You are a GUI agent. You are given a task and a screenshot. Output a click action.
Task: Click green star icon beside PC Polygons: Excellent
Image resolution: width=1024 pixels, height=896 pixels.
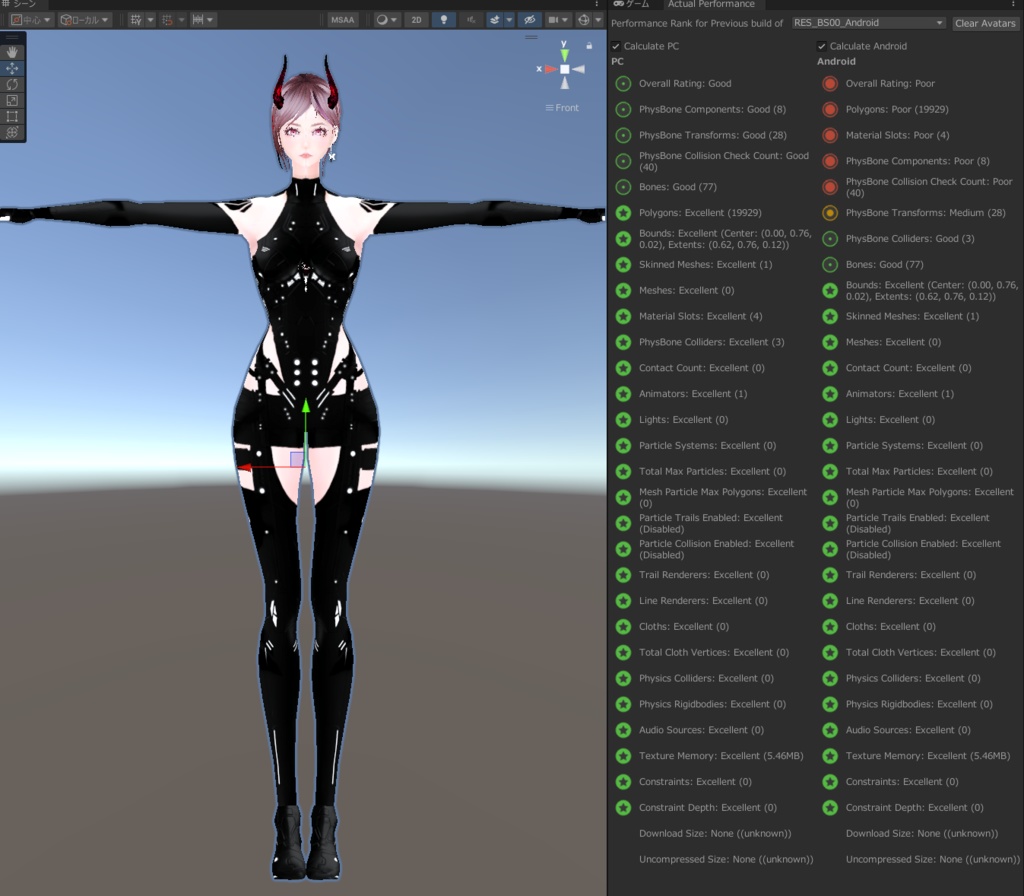(624, 213)
